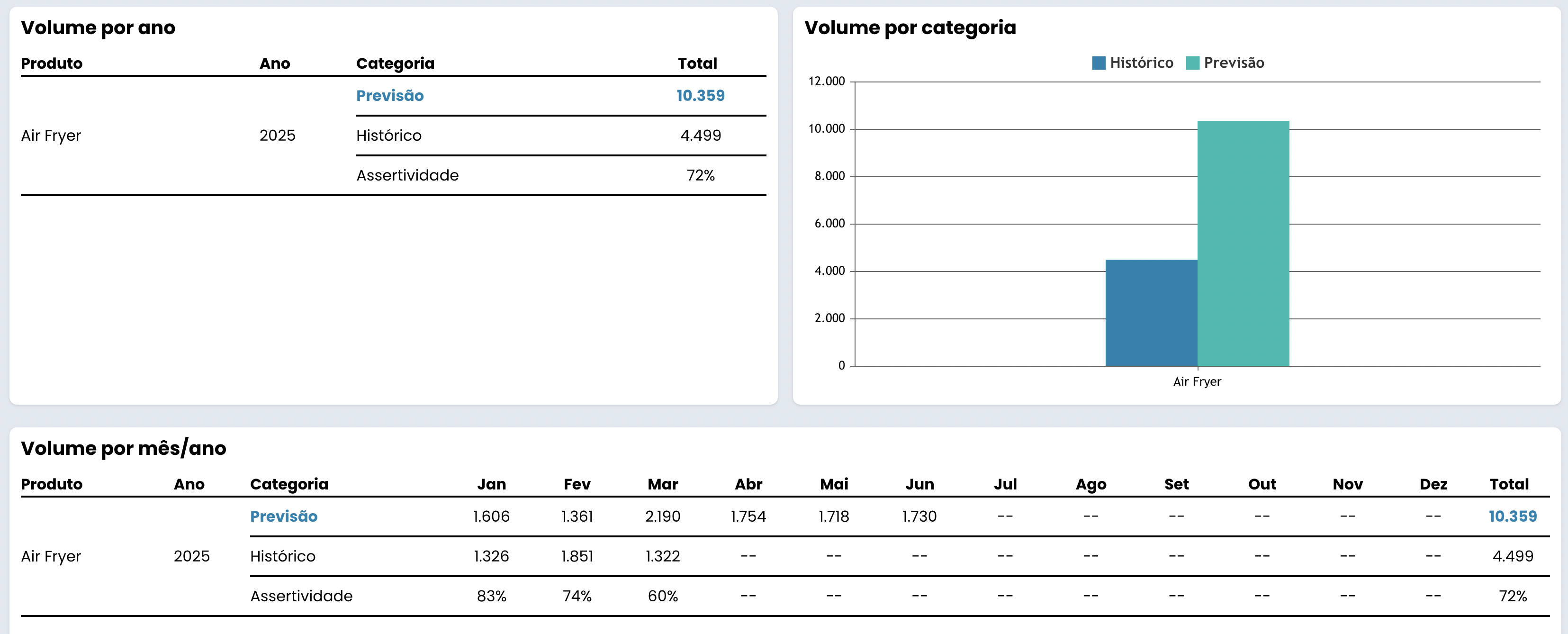This screenshot has height=634, width=1568.
Task: Click the Set column header
Action: (1177, 484)
